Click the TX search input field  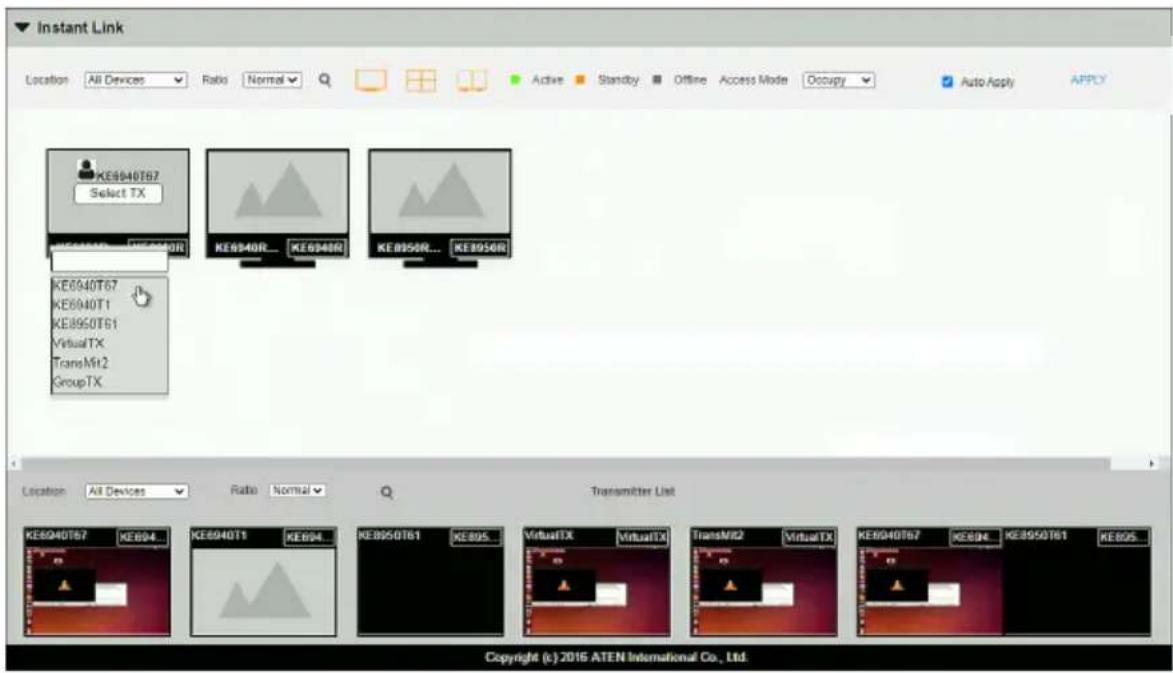(110, 261)
